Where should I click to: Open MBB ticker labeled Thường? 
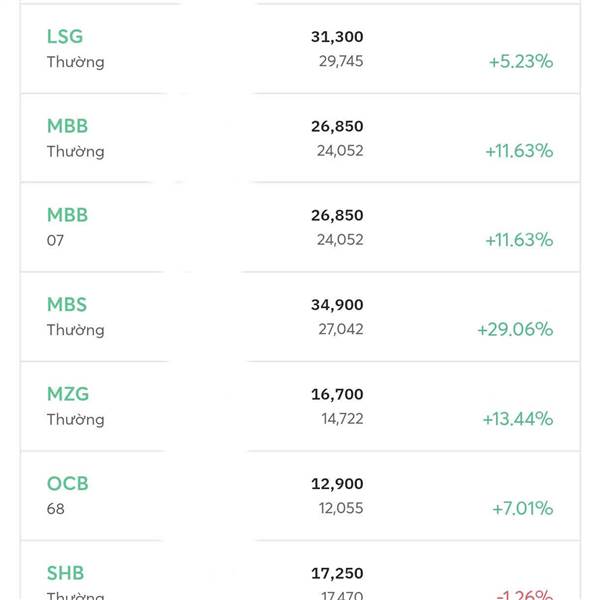click(67, 126)
